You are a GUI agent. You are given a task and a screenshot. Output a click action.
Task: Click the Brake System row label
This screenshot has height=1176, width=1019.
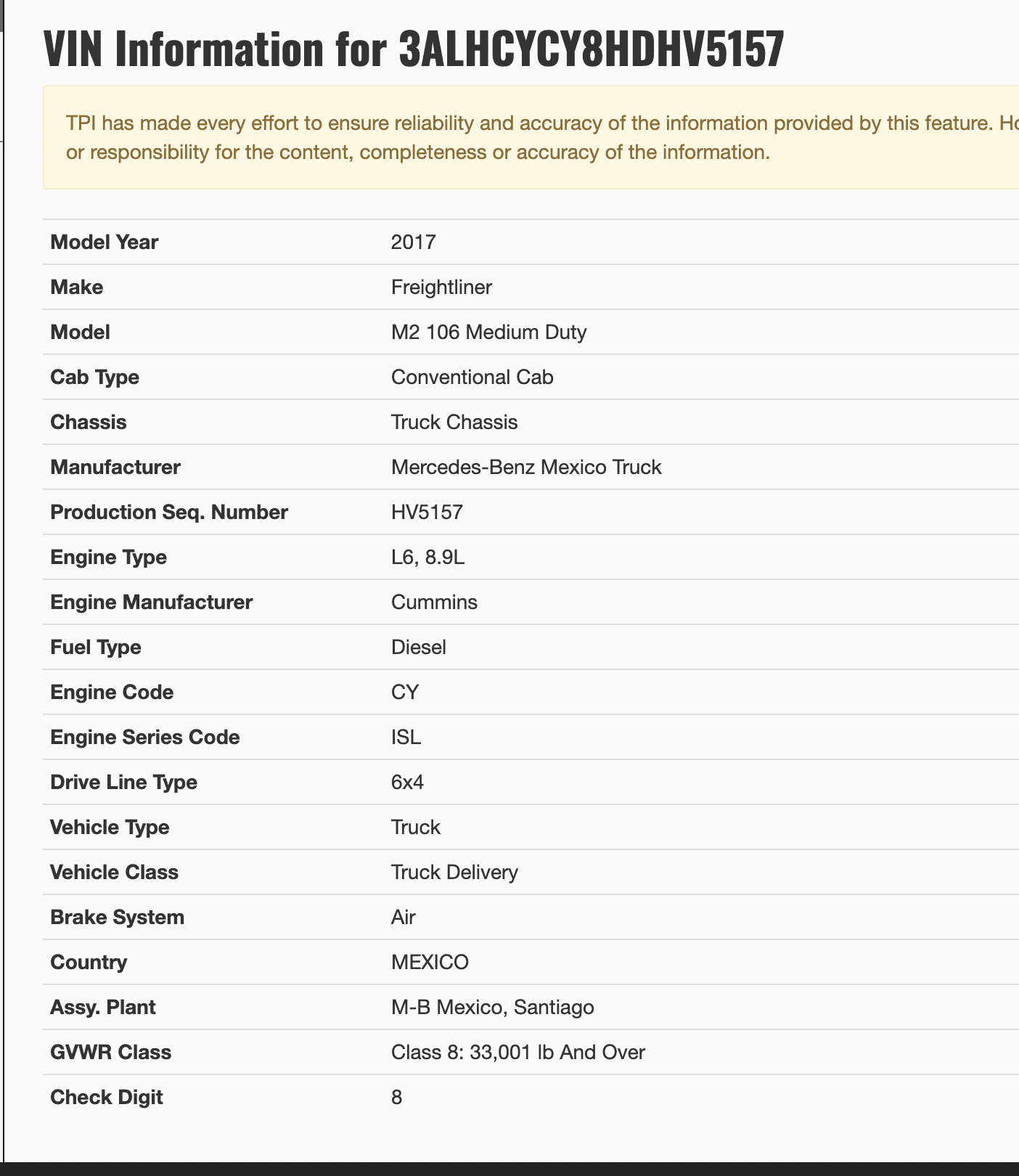click(117, 917)
